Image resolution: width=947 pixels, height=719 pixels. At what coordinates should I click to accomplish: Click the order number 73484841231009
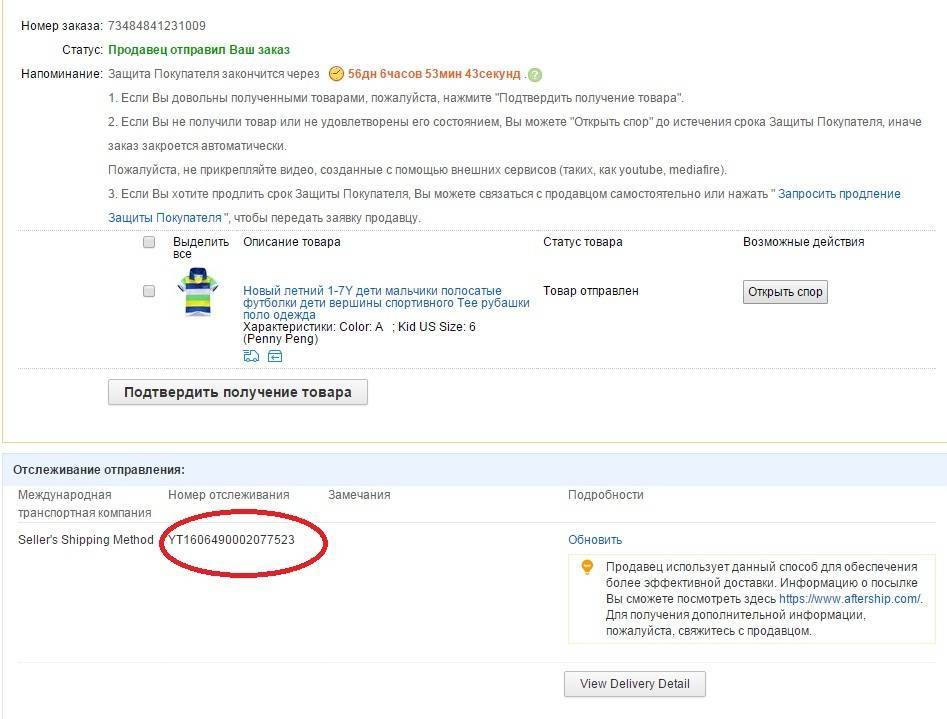pos(157,25)
